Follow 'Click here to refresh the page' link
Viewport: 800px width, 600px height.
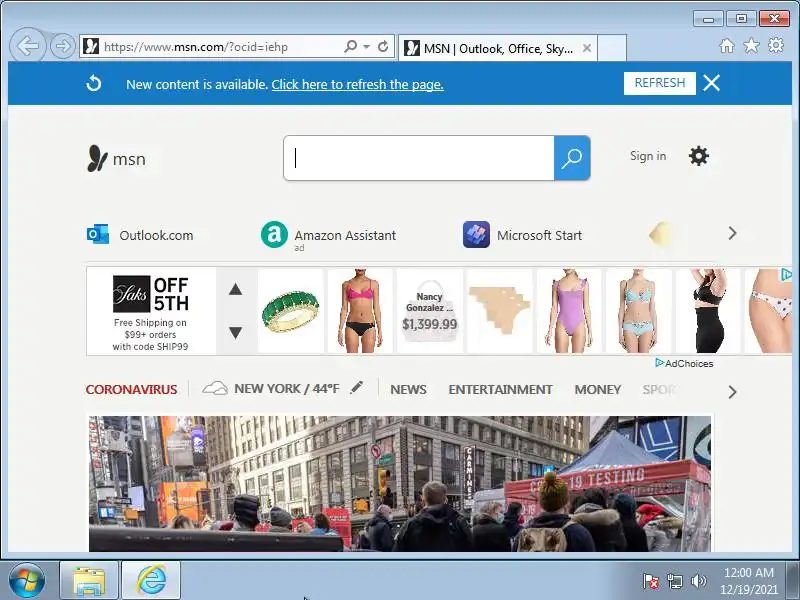[357, 84]
